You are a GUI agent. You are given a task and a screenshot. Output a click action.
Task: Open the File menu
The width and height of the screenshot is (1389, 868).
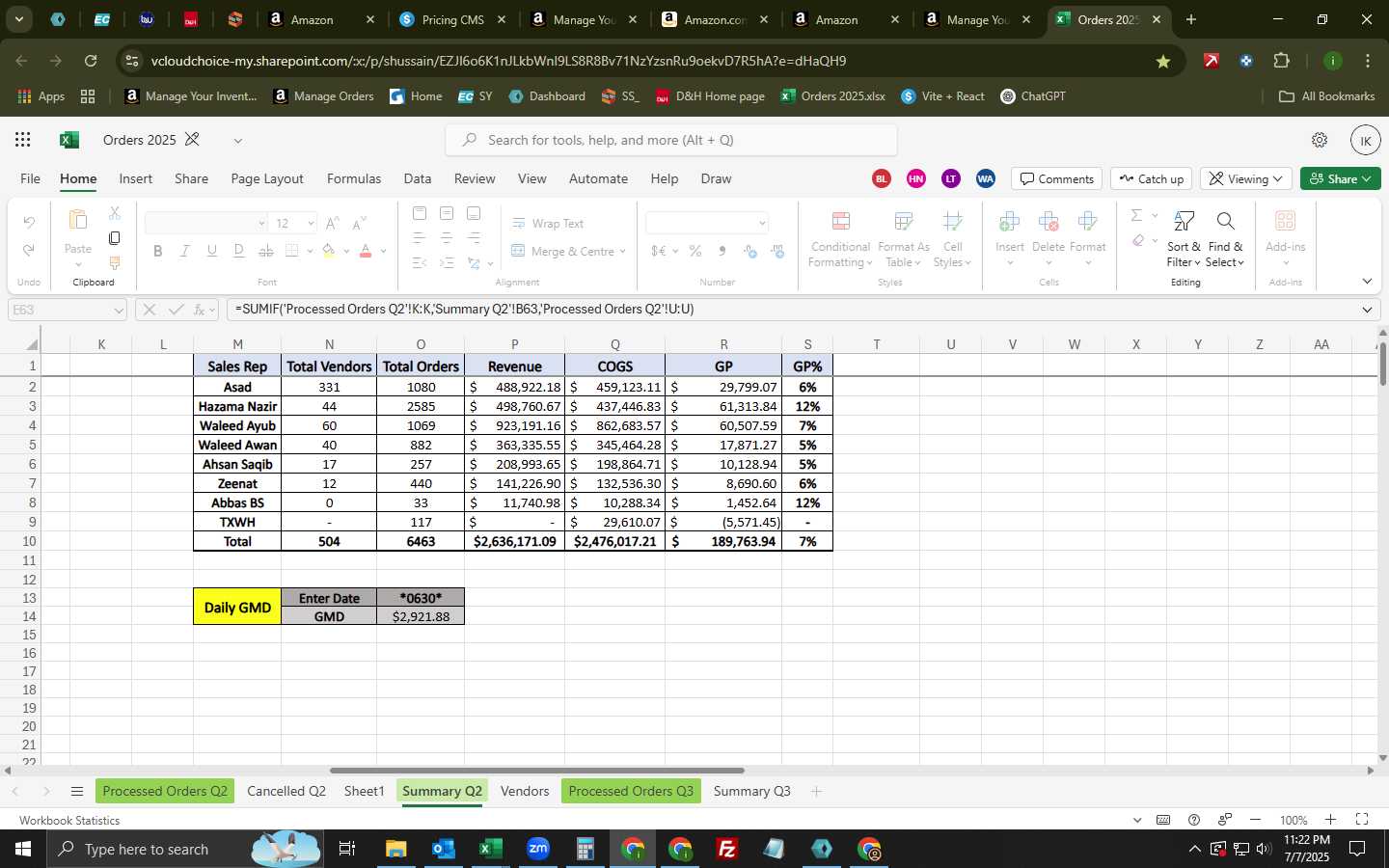tap(31, 179)
